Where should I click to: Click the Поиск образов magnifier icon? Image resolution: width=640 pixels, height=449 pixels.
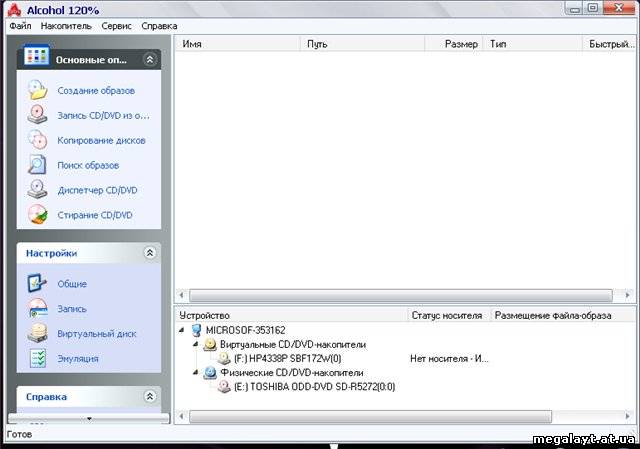[x=37, y=164]
